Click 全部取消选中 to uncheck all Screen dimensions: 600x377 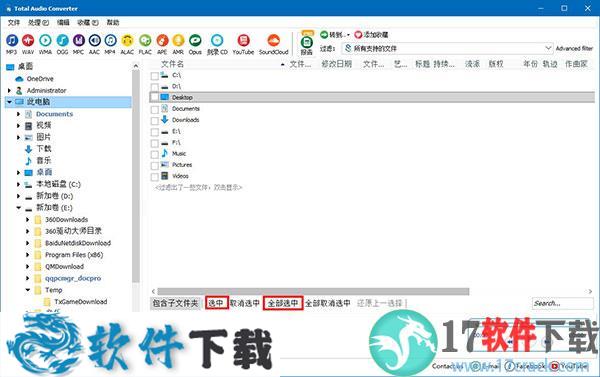click(x=328, y=303)
